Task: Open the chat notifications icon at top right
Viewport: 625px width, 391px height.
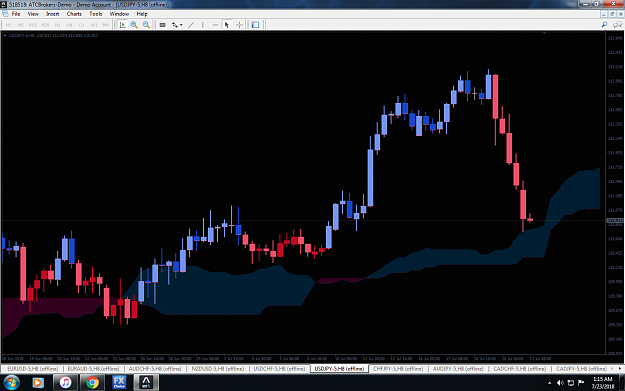Action: pyautogui.click(x=617, y=25)
